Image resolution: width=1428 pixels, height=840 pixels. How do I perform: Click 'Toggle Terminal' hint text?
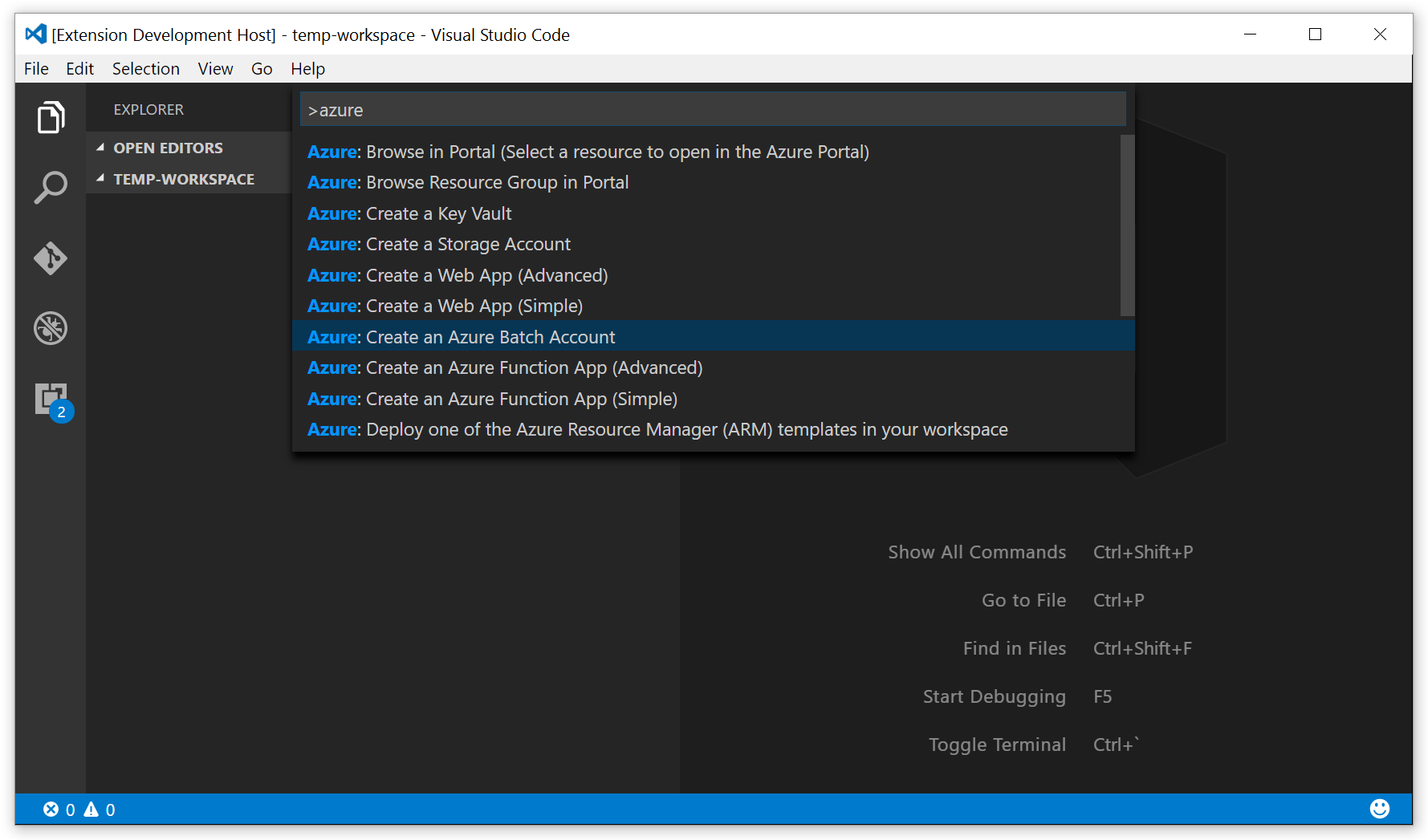[x=997, y=745]
